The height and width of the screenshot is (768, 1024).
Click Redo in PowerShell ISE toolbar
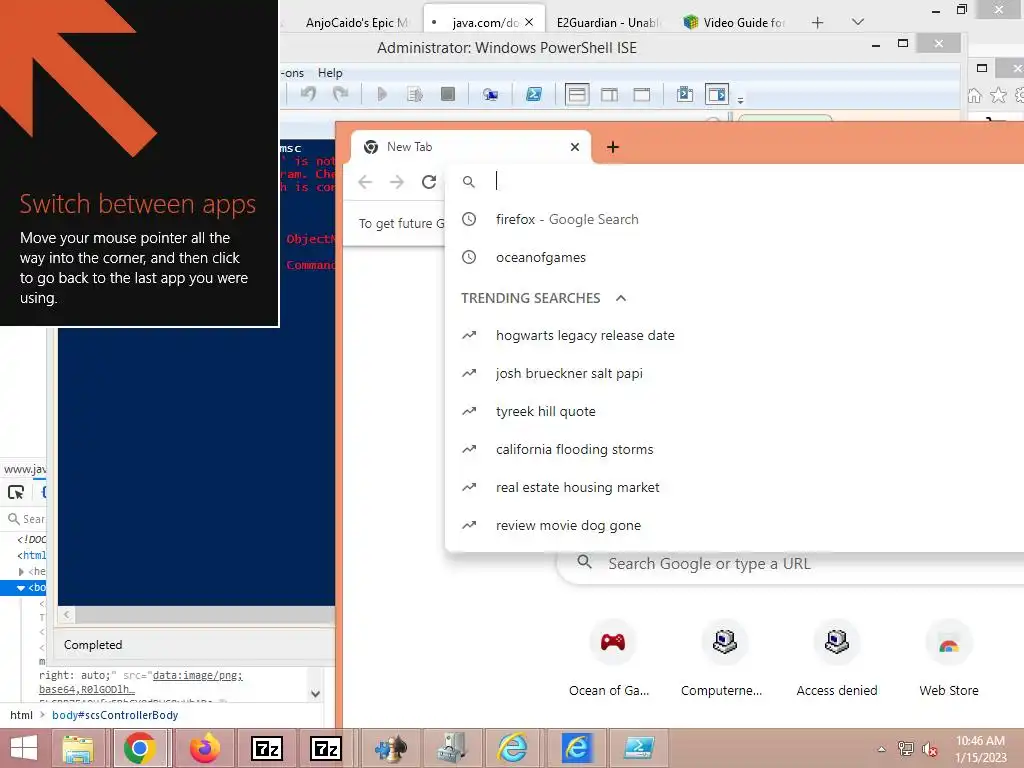(340, 94)
